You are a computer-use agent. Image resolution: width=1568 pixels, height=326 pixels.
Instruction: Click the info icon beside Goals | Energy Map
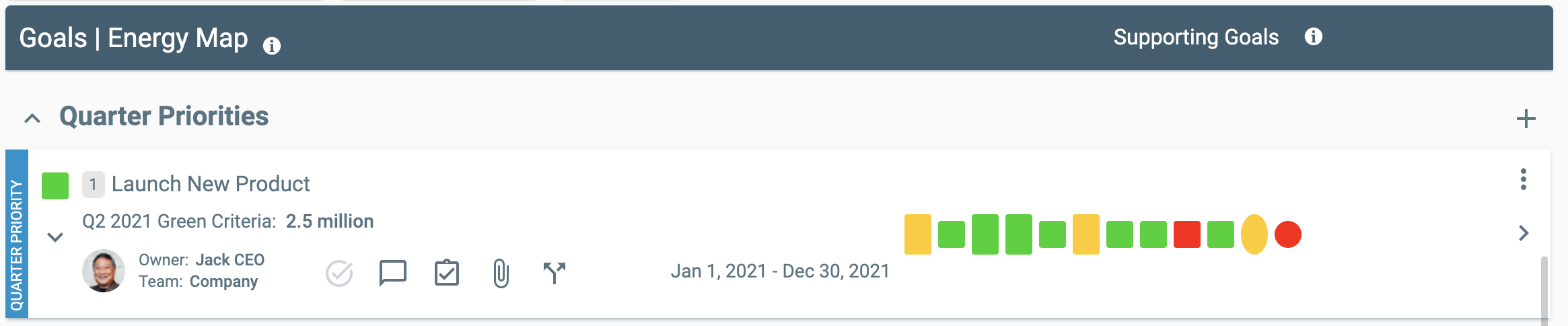click(272, 46)
